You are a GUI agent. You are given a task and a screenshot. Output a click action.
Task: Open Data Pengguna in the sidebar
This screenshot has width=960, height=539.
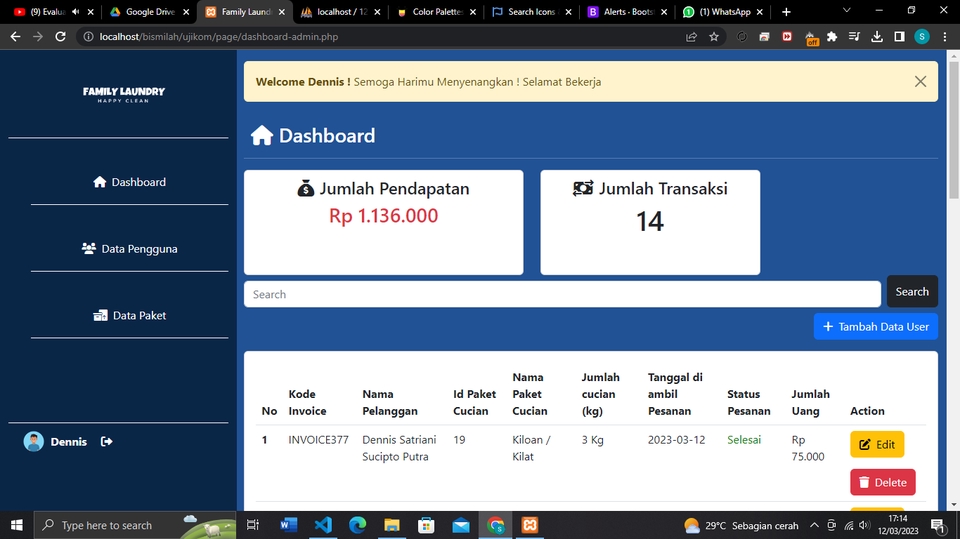[129, 249]
